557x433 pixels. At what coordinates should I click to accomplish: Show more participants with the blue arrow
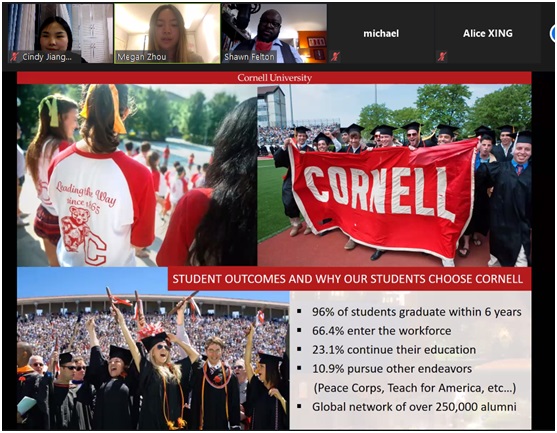point(553,33)
